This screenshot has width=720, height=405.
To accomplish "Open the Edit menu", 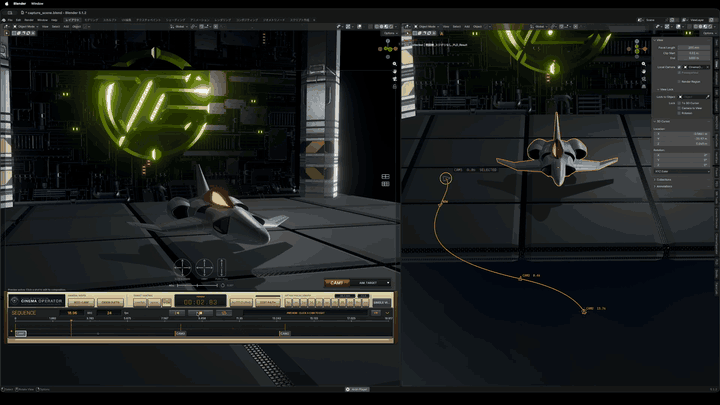I will pyautogui.click(x=18, y=20).
